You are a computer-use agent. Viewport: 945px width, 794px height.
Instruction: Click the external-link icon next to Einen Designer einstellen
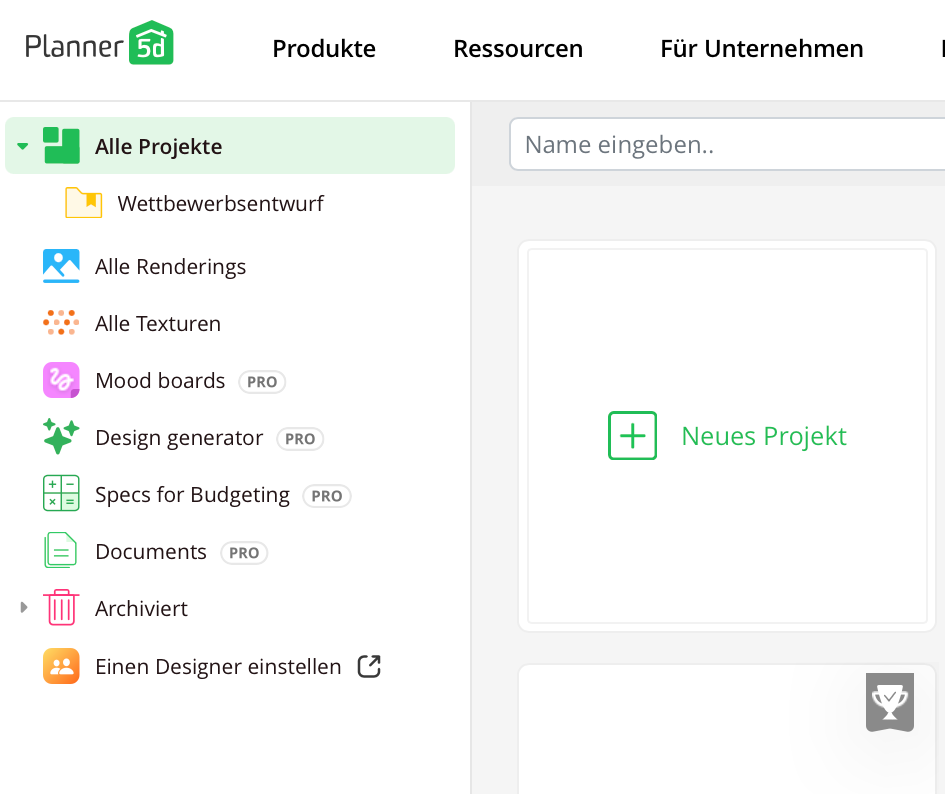[x=369, y=665]
